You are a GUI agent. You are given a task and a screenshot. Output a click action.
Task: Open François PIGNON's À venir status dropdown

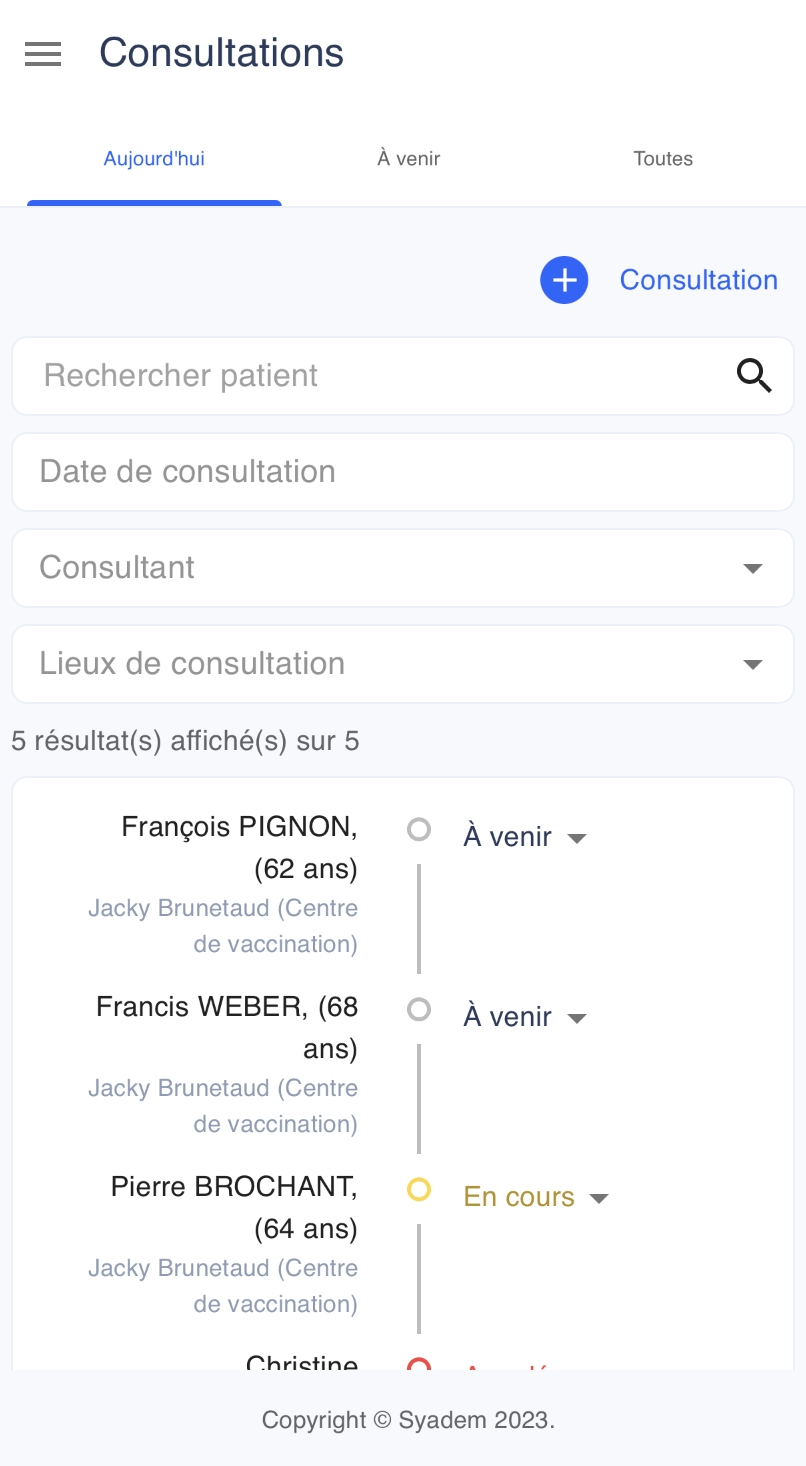coord(524,836)
